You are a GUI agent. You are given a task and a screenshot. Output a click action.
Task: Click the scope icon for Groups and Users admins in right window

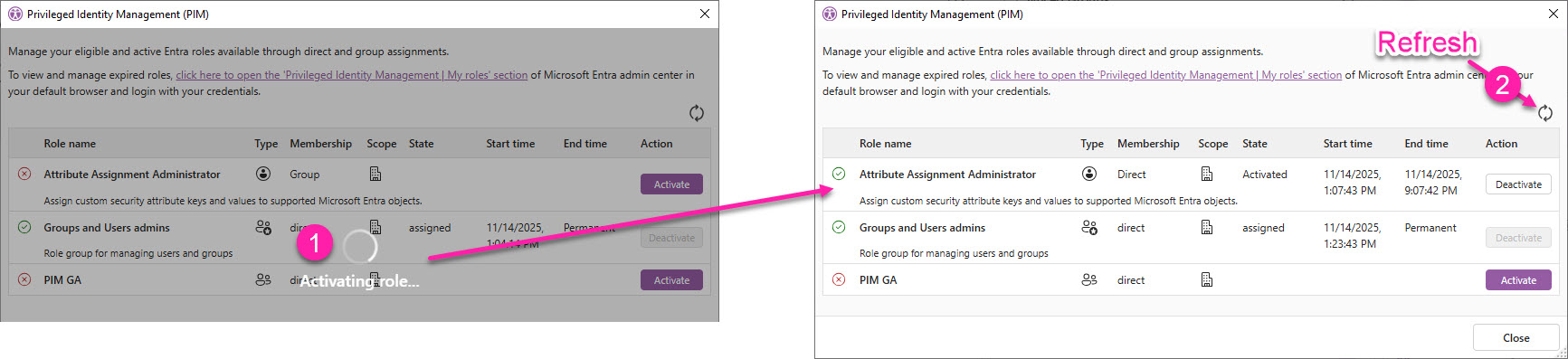click(1207, 227)
